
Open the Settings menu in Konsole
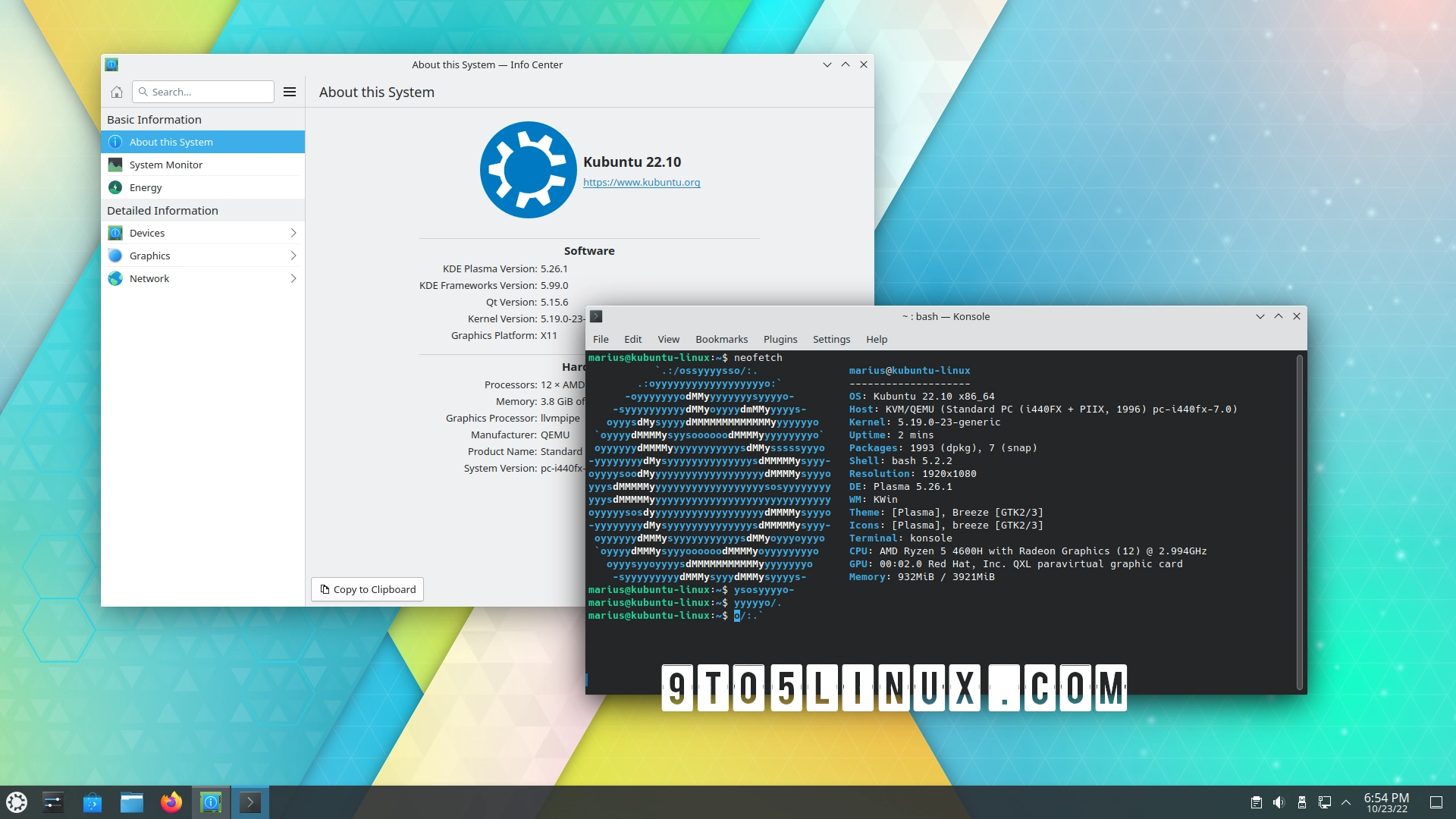(831, 339)
